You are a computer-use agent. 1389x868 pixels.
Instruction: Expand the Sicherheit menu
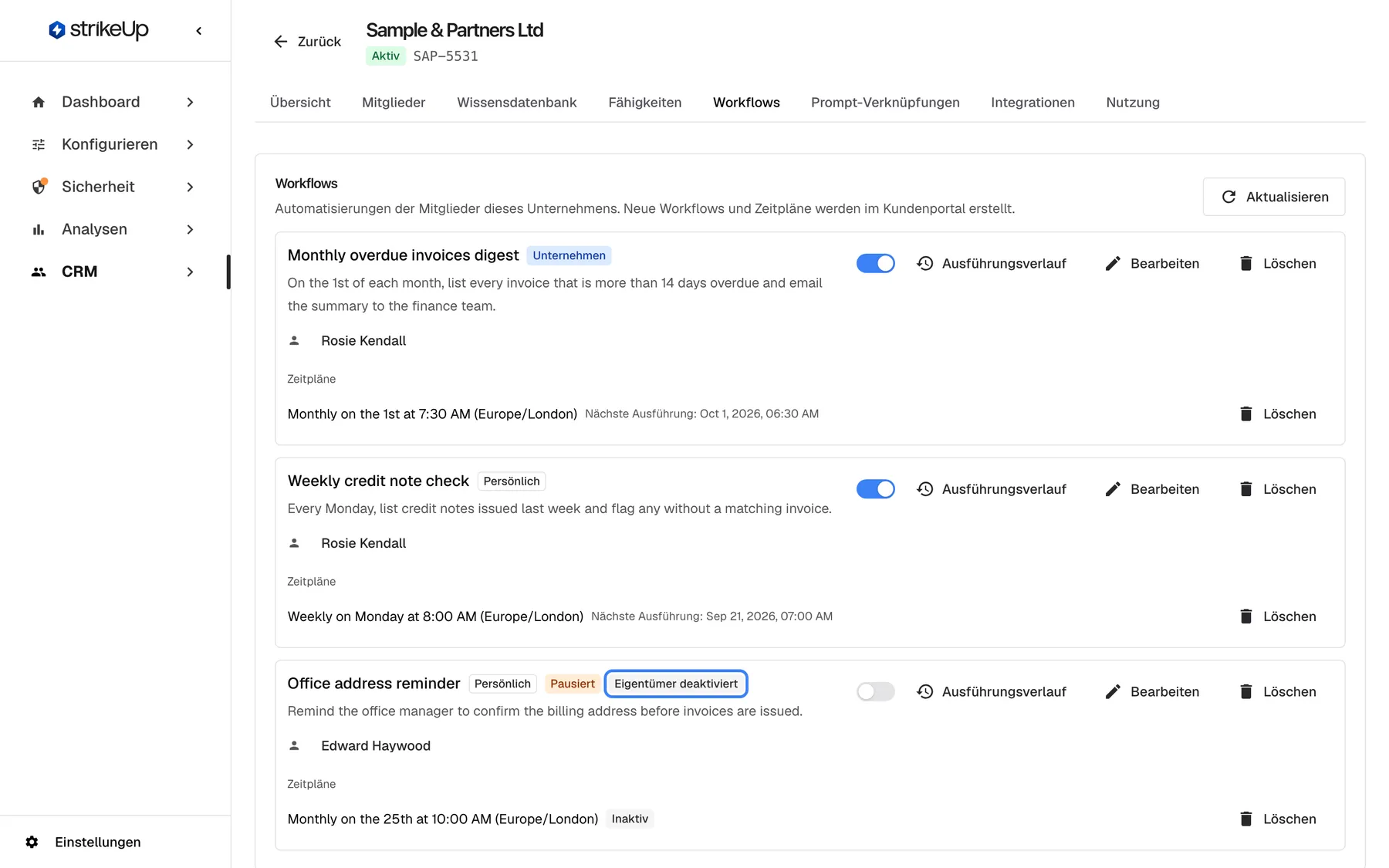[190, 187]
